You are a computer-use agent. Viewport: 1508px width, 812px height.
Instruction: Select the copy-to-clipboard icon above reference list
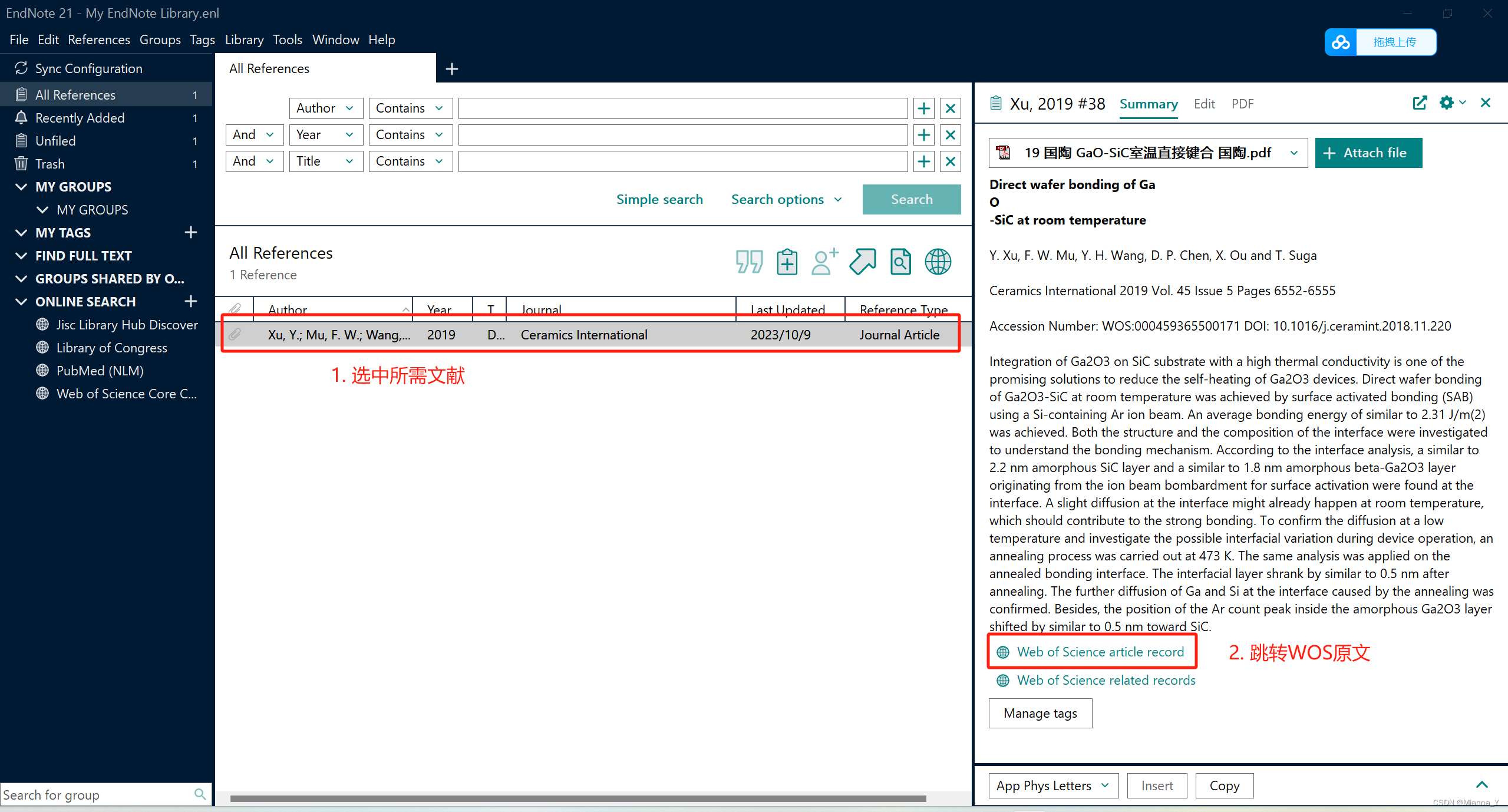[x=787, y=261]
